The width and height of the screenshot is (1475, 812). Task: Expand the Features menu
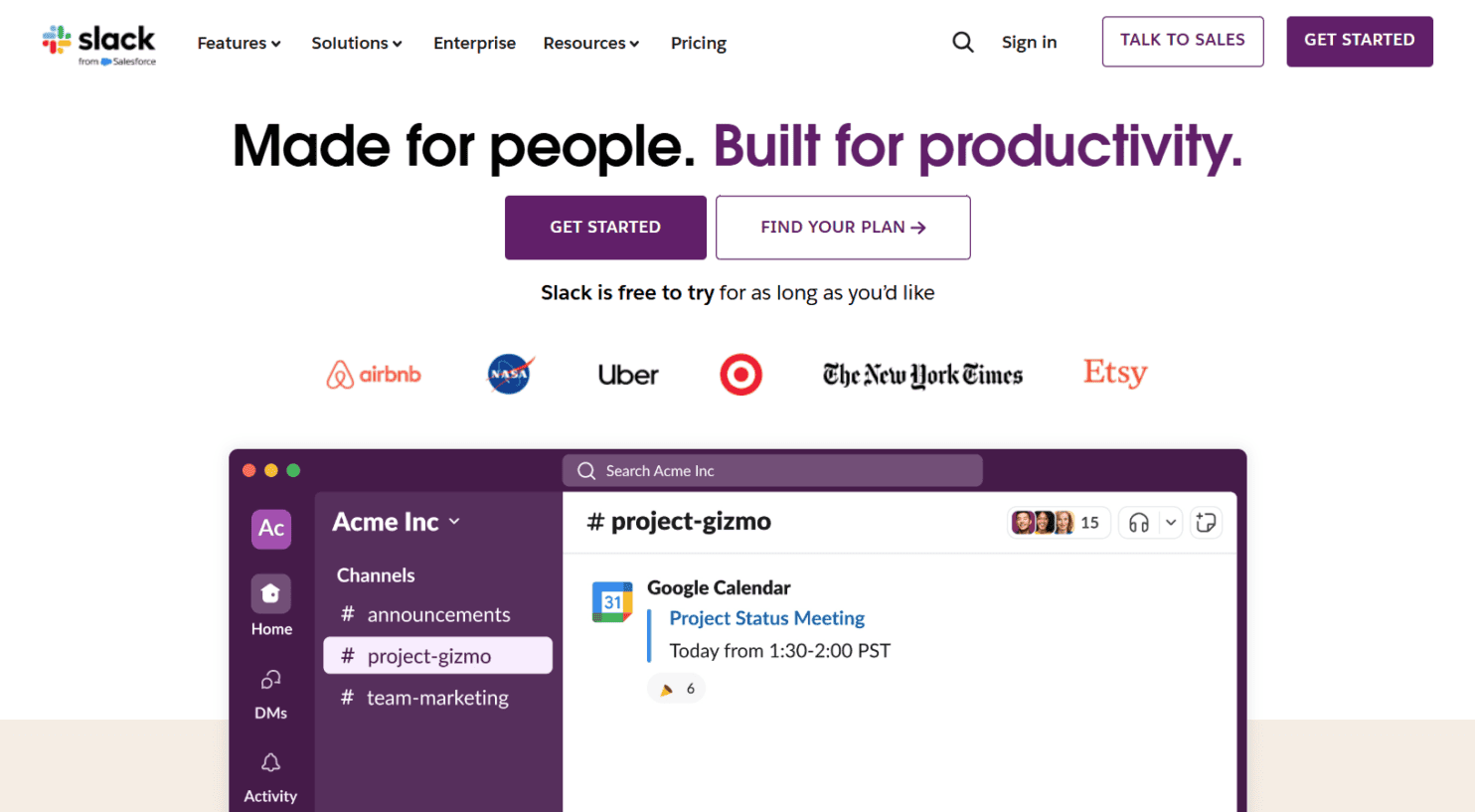[x=239, y=43]
